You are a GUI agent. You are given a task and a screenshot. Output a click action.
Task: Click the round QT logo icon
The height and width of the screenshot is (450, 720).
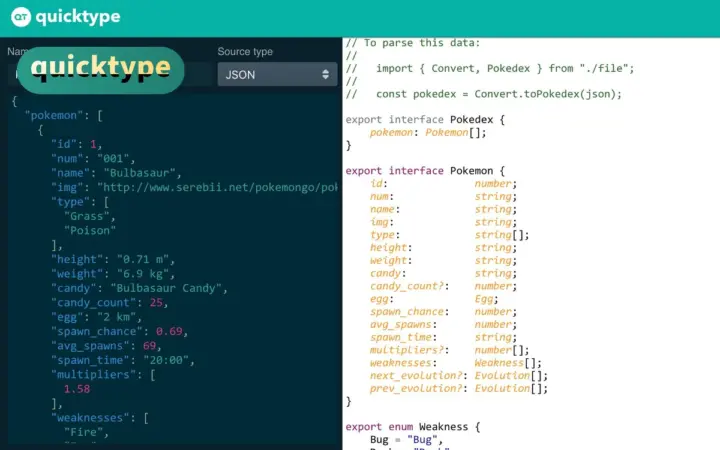pos(21,17)
